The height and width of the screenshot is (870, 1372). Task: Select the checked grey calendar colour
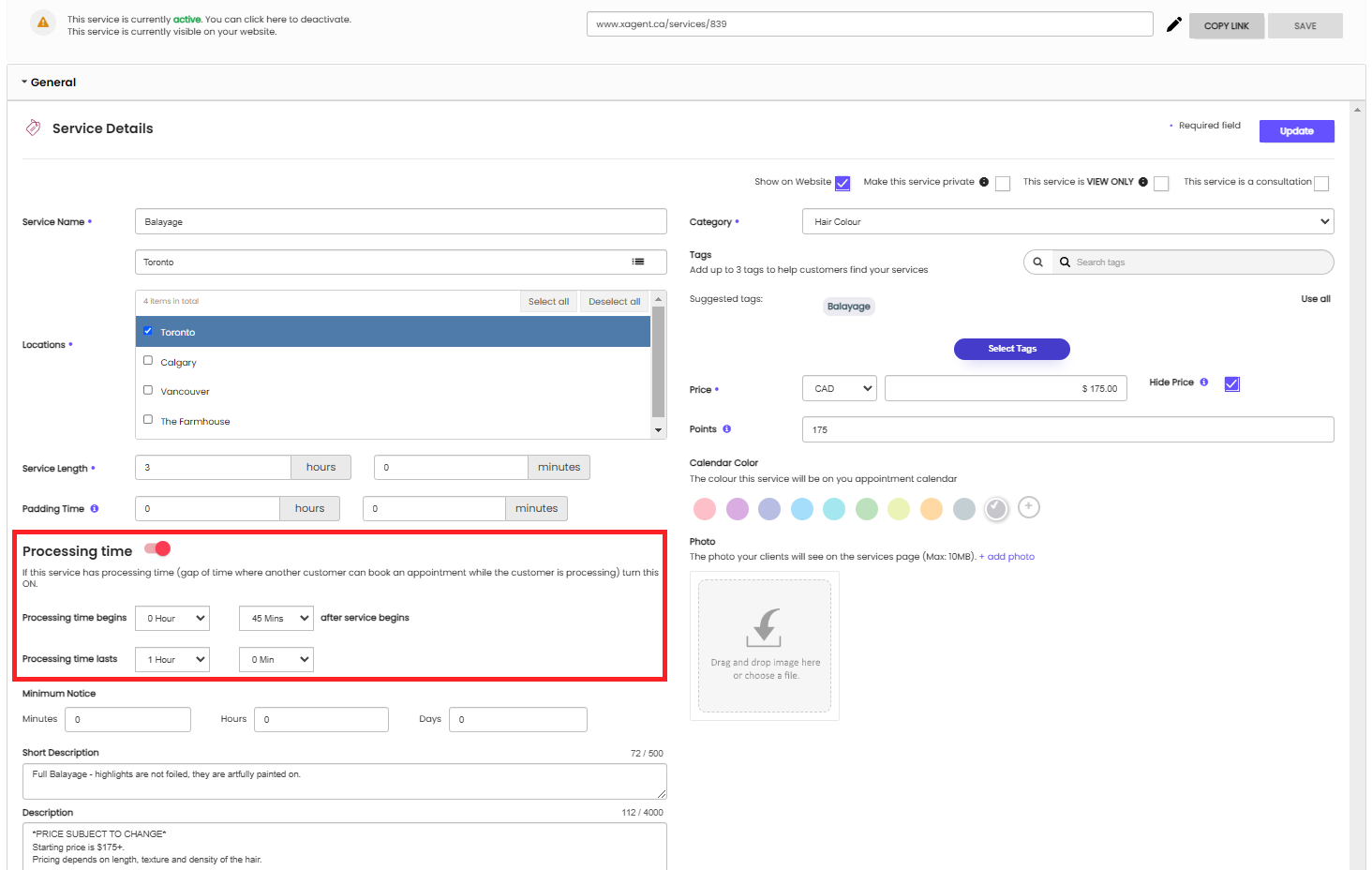pos(996,509)
